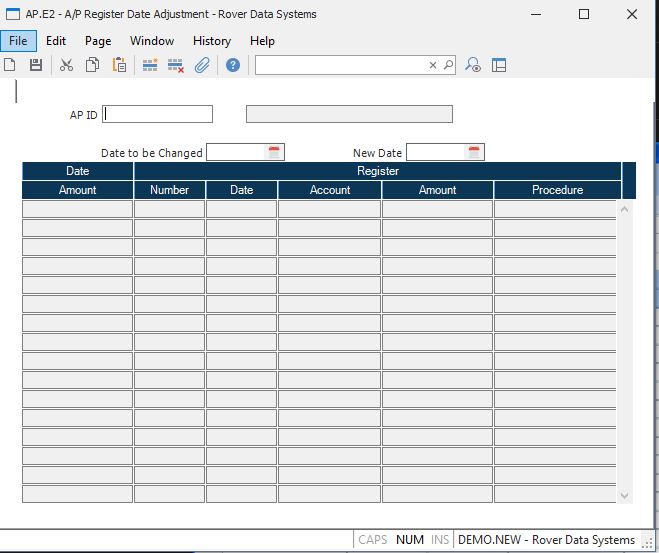
Task: Click the New document icon
Action: (10, 65)
